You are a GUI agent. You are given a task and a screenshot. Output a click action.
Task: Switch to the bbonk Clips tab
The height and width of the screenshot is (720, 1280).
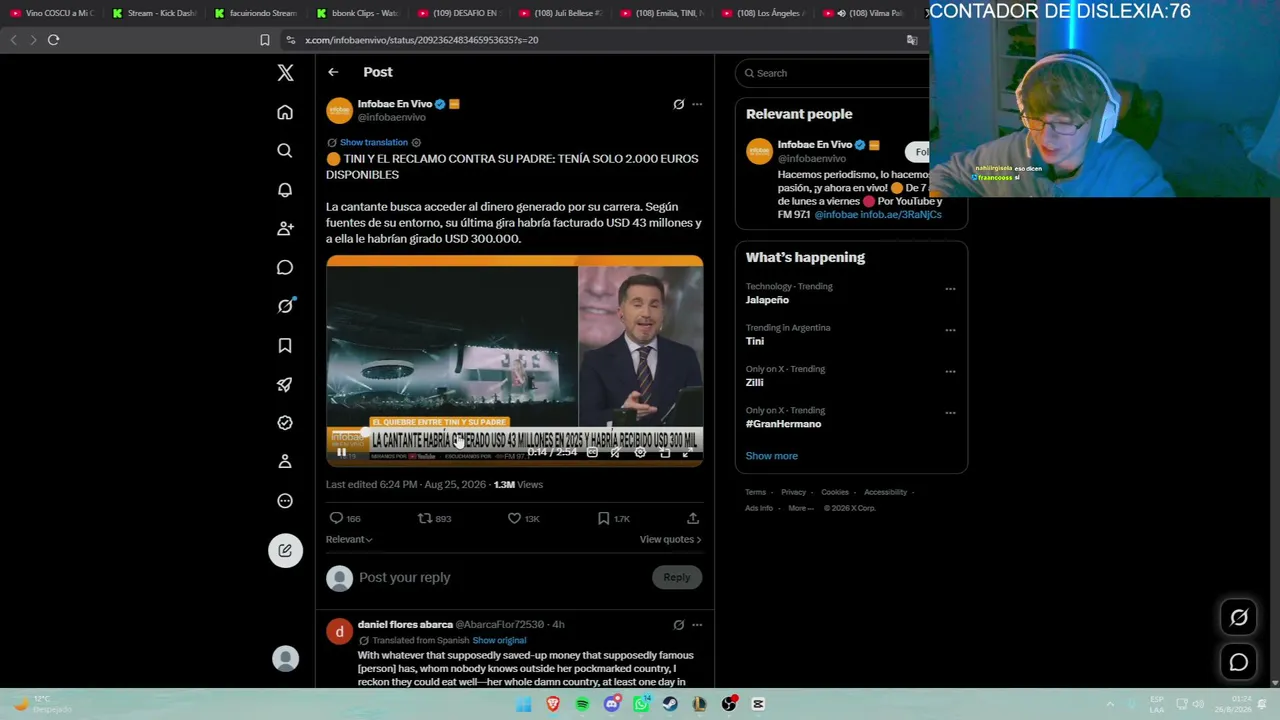[x=358, y=13]
